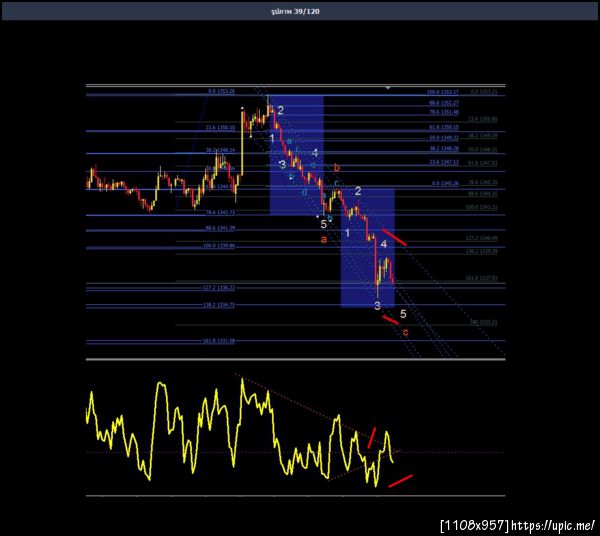This screenshot has width=600, height=536.
Task: Click the Fibonacci label 88.6 1341.39
Action: [x=220, y=228]
